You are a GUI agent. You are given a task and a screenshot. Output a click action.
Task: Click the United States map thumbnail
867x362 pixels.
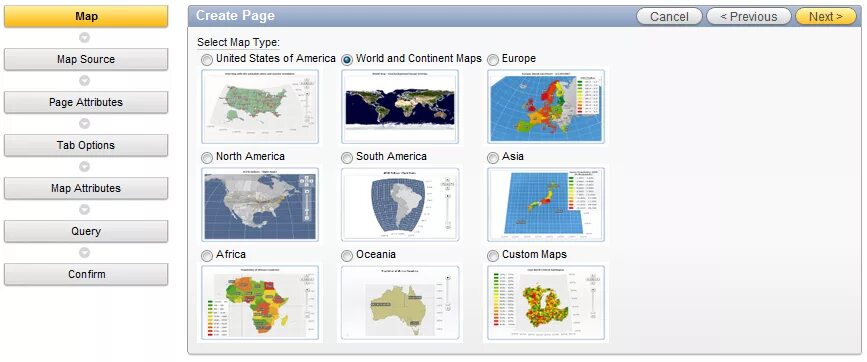[x=260, y=106]
